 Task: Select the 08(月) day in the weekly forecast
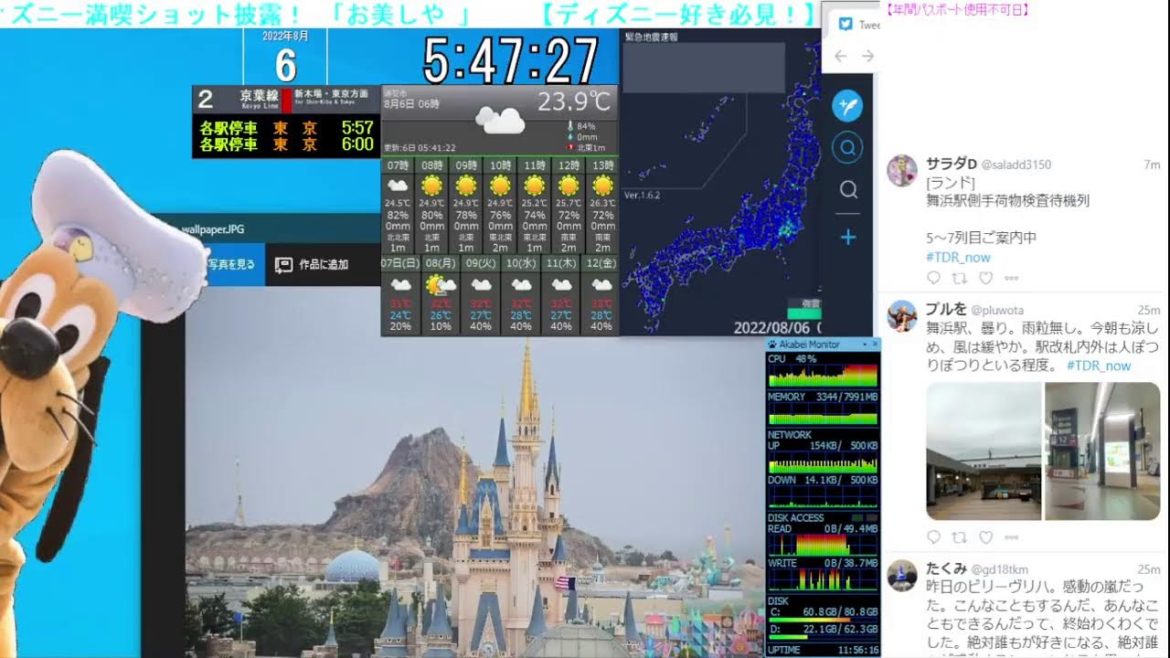(x=440, y=297)
